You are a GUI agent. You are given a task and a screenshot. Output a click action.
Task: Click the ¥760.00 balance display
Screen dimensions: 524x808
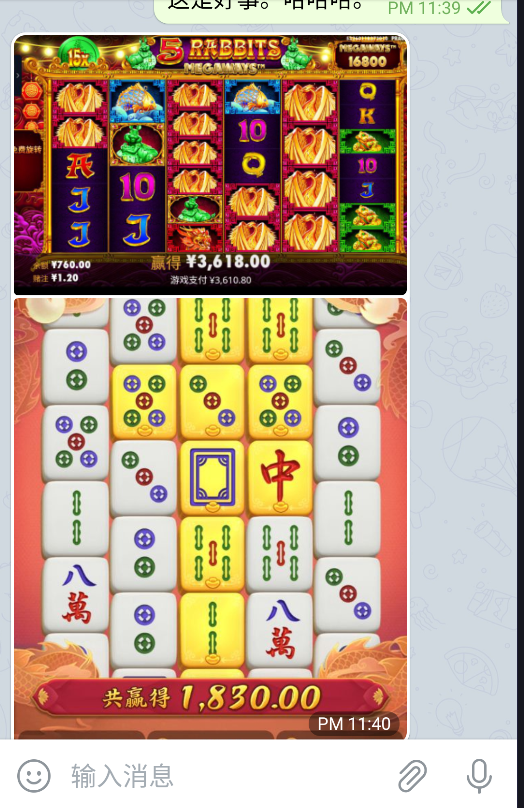(71, 265)
